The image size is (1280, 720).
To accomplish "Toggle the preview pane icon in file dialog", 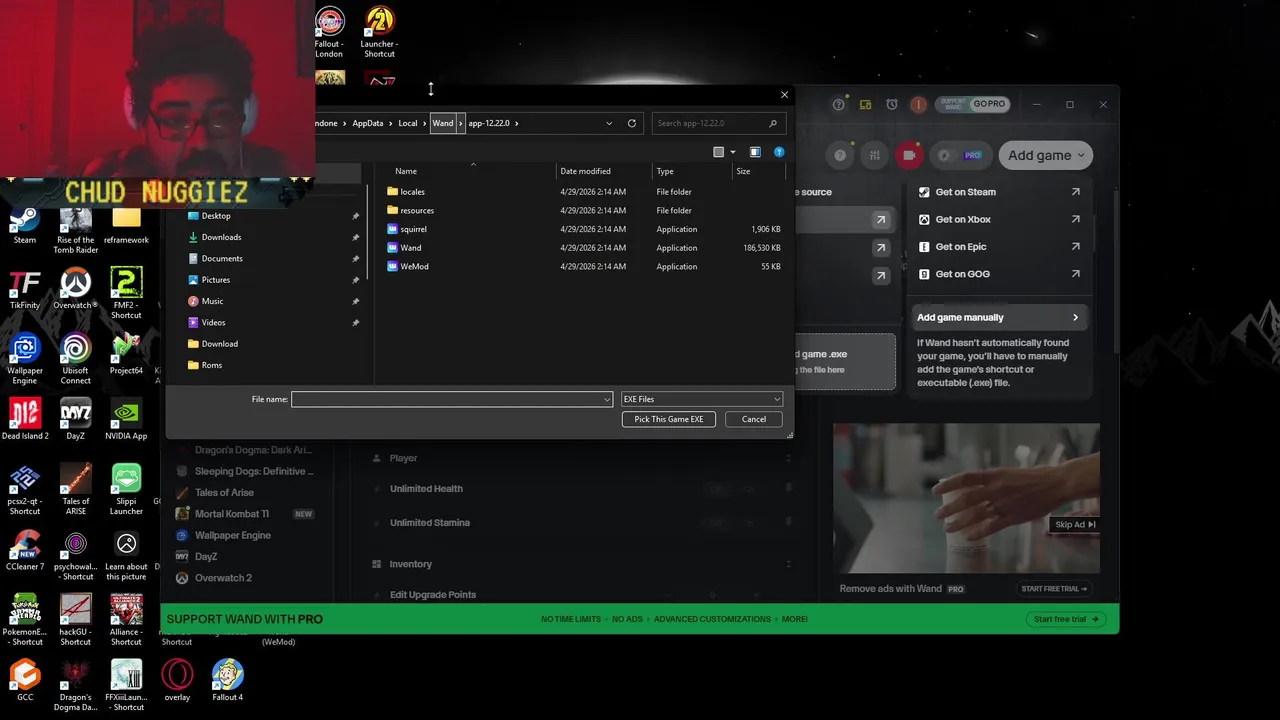I will 755,152.
